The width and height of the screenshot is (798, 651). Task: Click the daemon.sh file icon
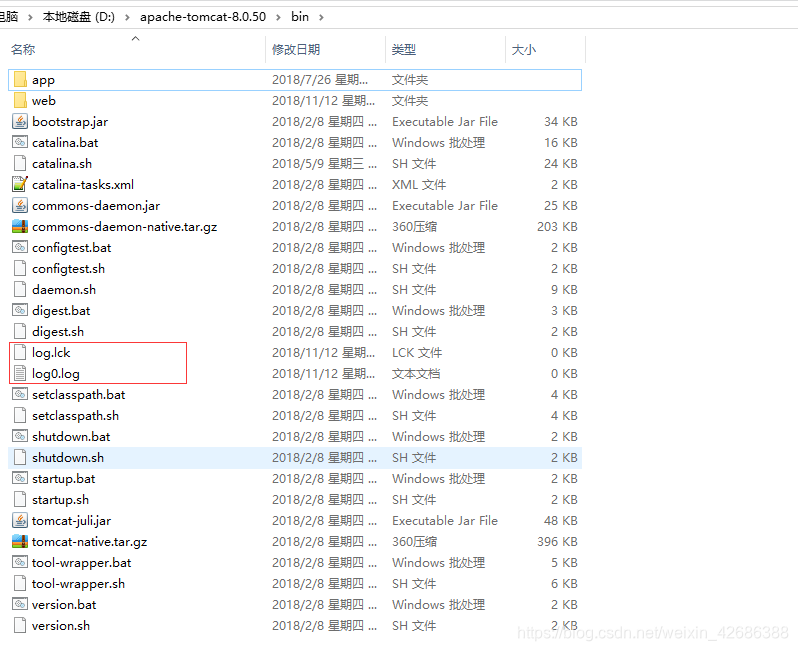(x=20, y=290)
